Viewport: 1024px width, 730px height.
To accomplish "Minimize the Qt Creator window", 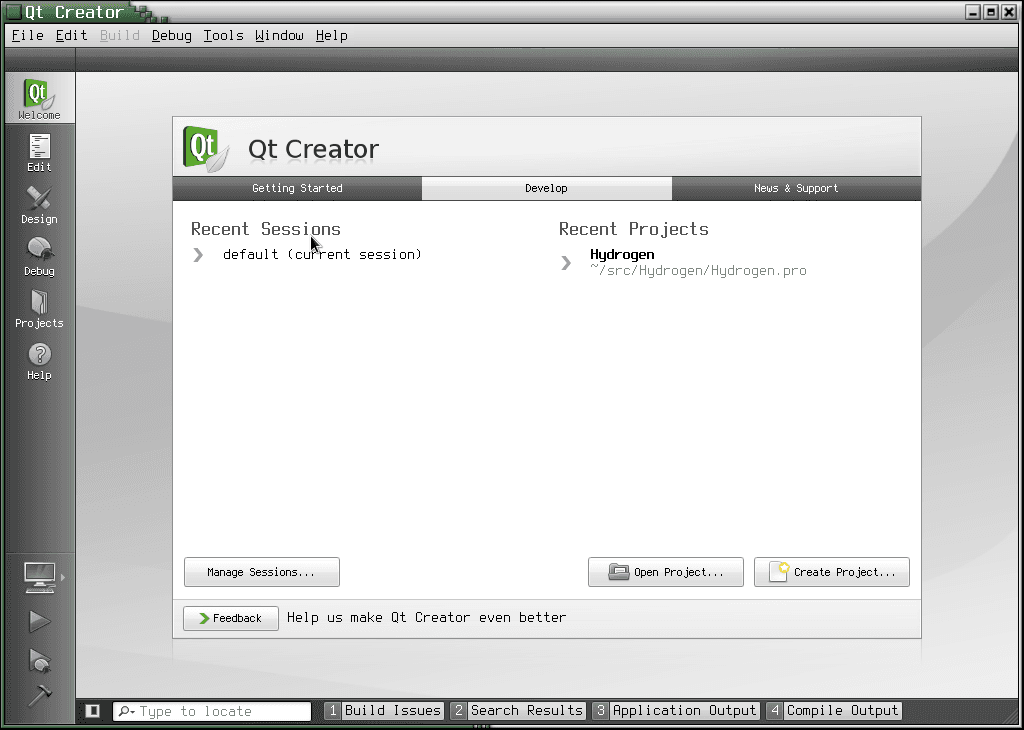I will [973, 12].
